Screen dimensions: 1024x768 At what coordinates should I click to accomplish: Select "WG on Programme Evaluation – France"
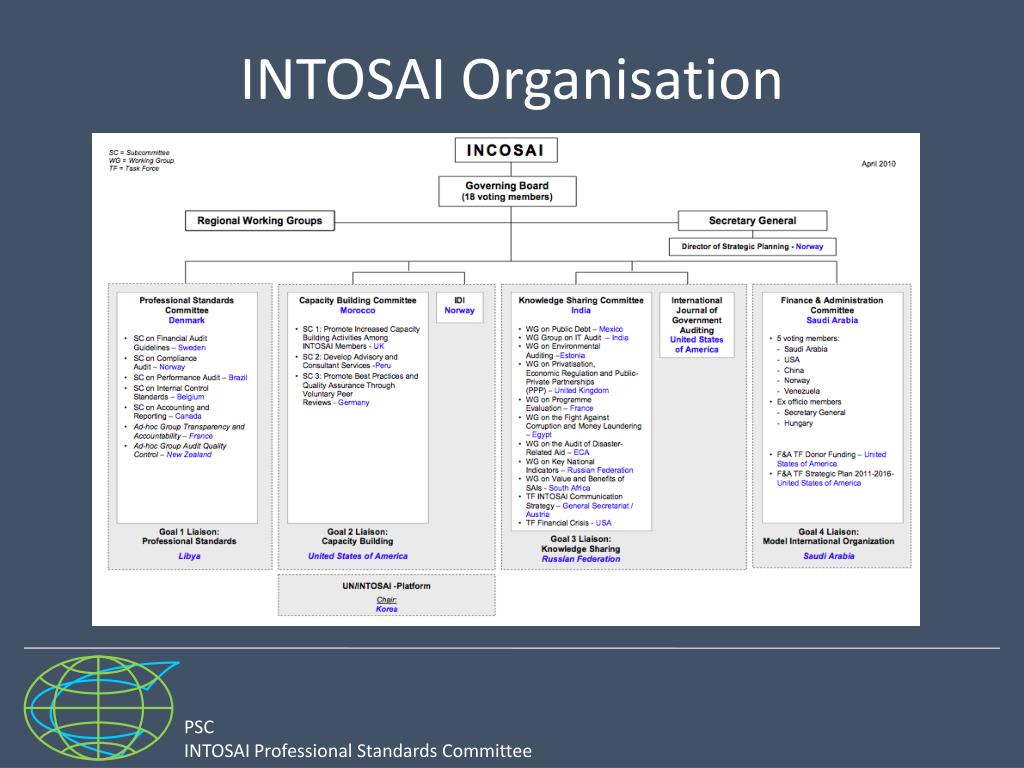[560, 404]
